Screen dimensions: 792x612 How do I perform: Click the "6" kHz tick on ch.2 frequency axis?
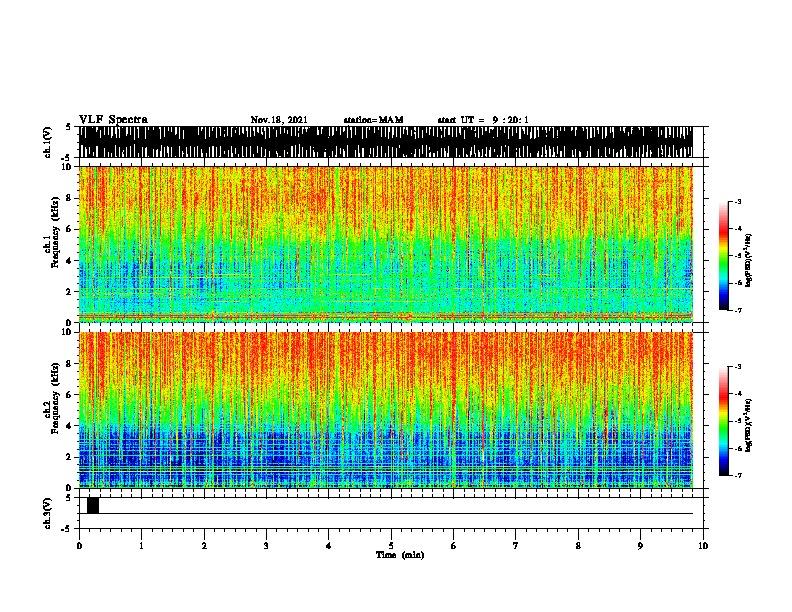point(69,395)
